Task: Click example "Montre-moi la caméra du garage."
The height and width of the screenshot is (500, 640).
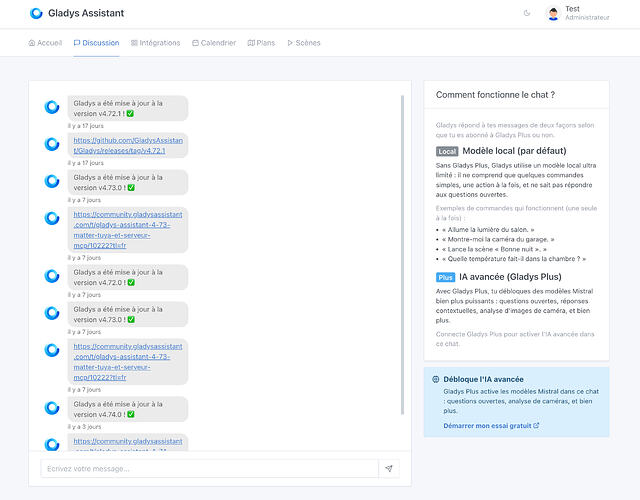Action: [498, 240]
